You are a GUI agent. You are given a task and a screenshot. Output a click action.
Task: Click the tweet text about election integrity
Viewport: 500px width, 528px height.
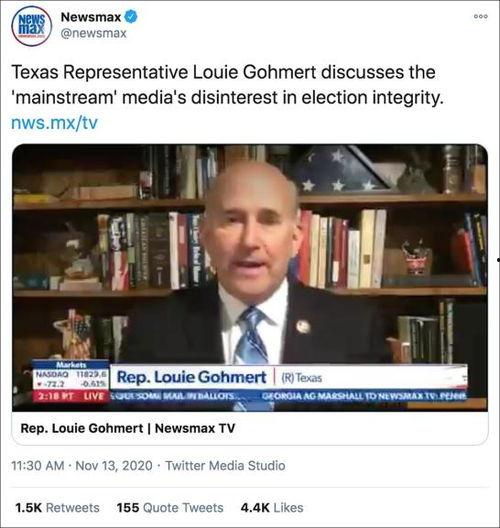(x=228, y=85)
